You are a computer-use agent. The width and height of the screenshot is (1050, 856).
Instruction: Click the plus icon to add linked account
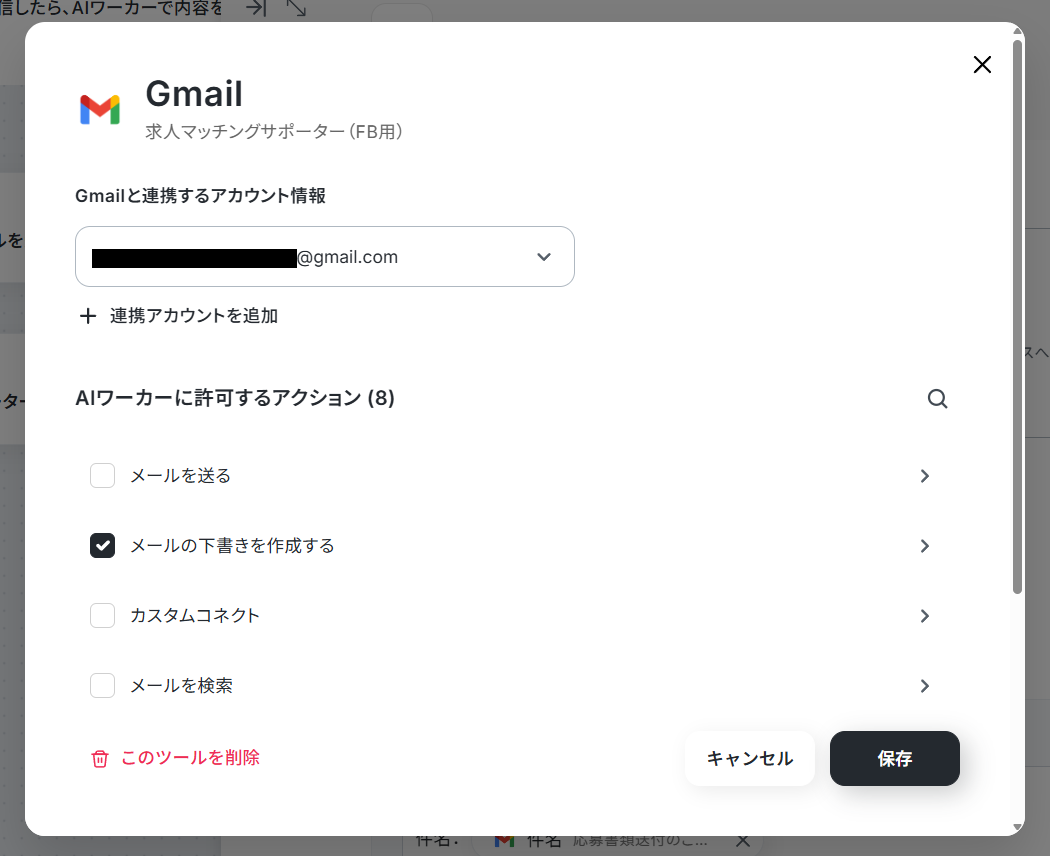[x=88, y=316]
